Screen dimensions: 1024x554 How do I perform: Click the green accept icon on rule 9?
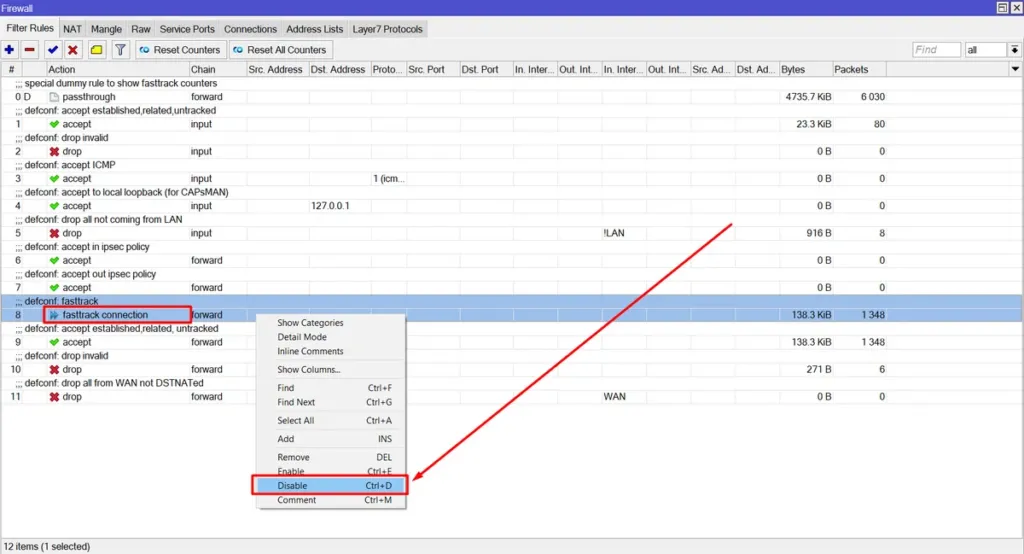(x=54, y=342)
